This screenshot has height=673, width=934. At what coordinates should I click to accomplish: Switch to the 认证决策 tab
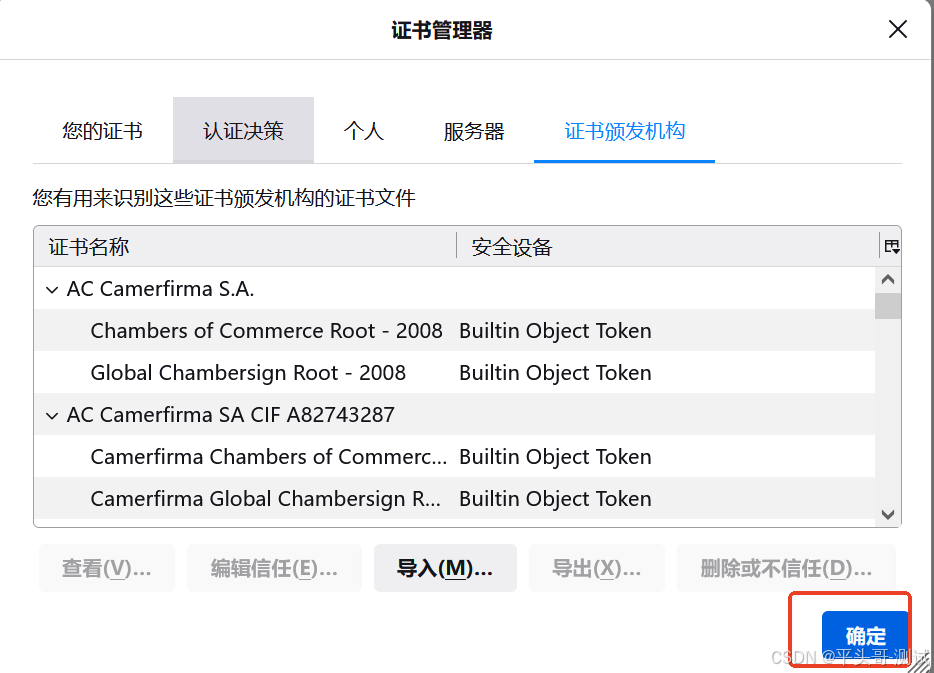tap(243, 130)
